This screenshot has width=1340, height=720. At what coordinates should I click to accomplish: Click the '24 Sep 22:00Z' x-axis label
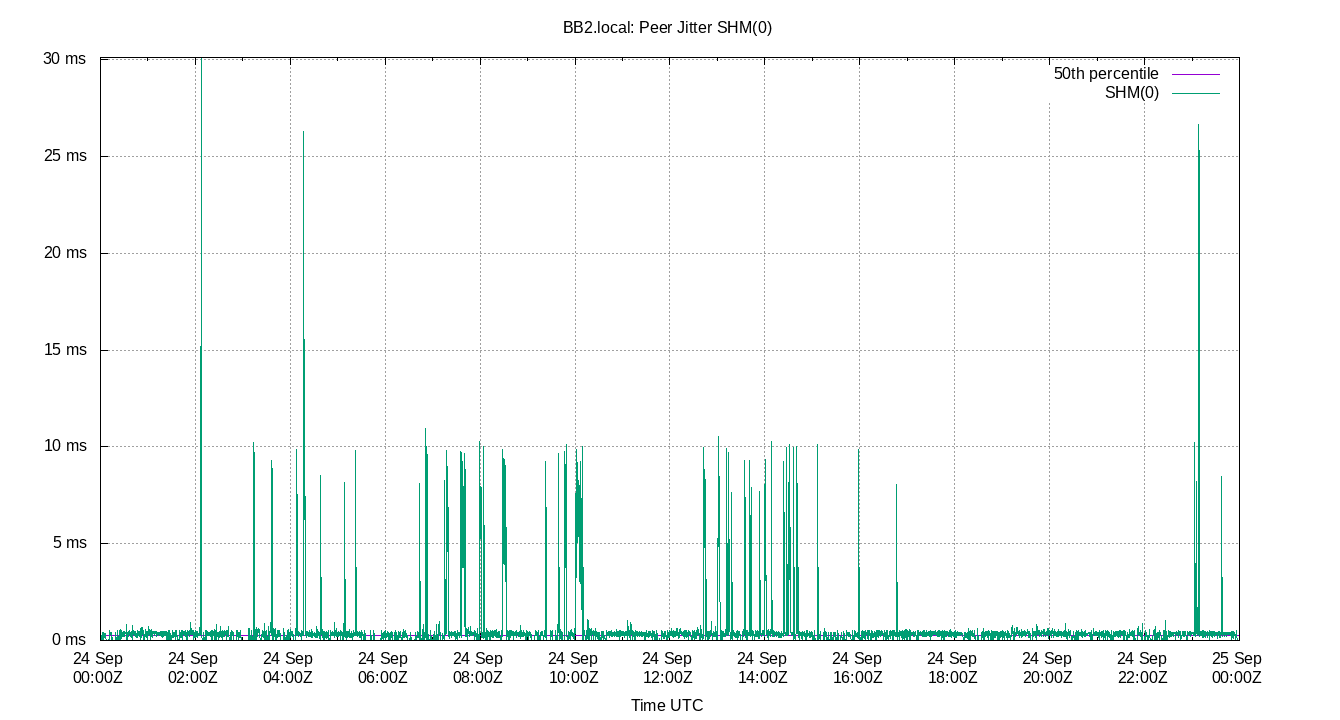pyautogui.click(x=1142, y=668)
